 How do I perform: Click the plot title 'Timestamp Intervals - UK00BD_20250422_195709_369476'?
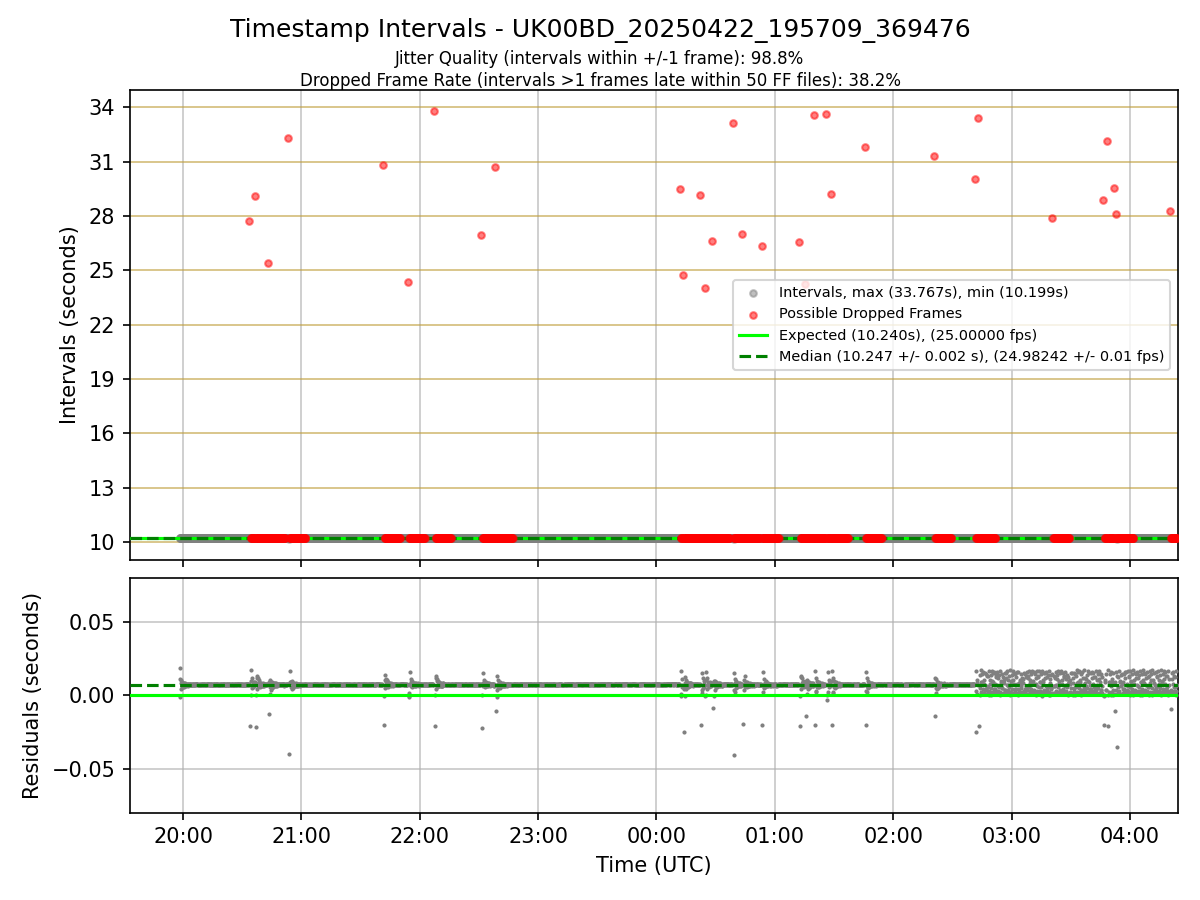(x=600, y=29)
